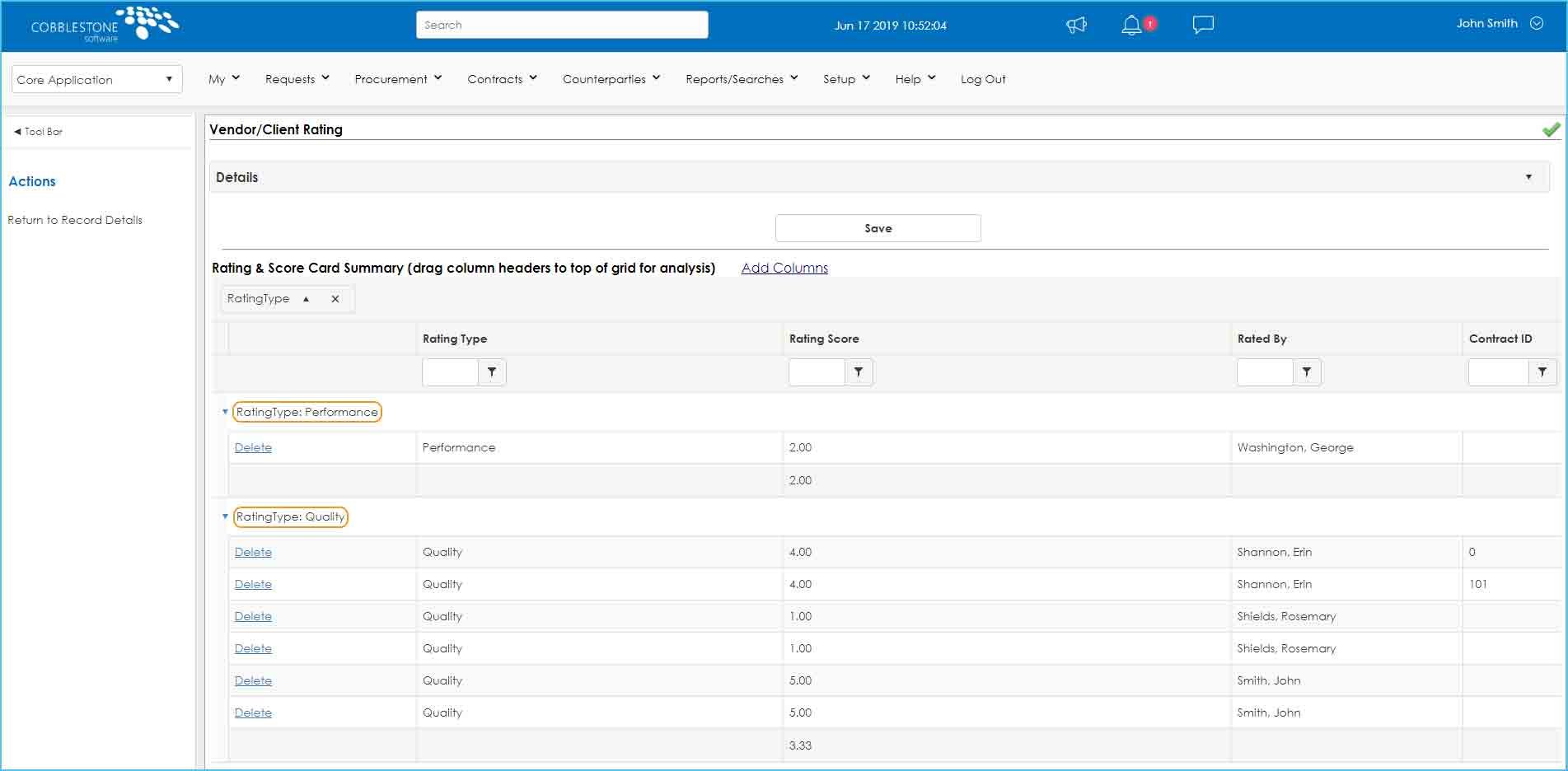The image size is (1568, 771).
Task: Toggle sort direction on the RatingType group chip
Action: 306,299
